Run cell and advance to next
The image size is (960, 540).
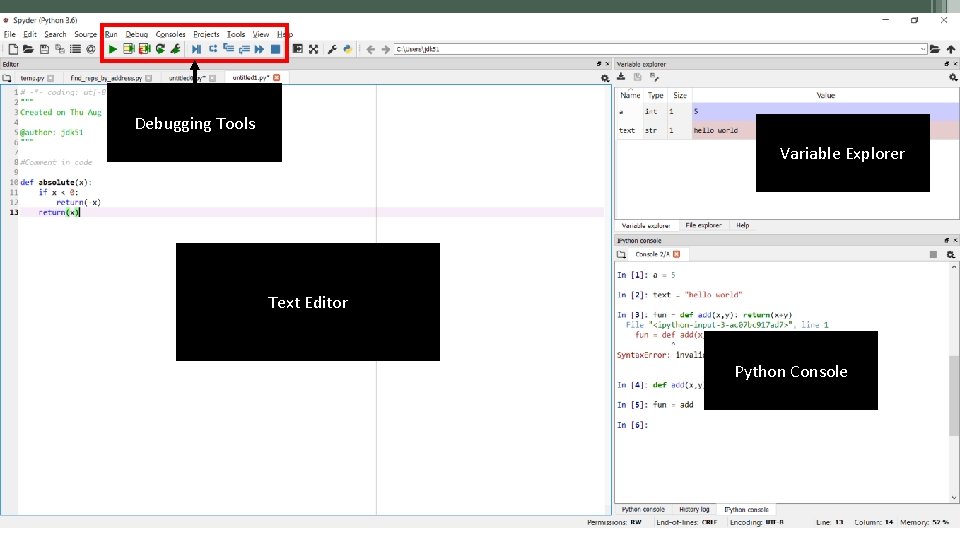[x=144, y=49]
